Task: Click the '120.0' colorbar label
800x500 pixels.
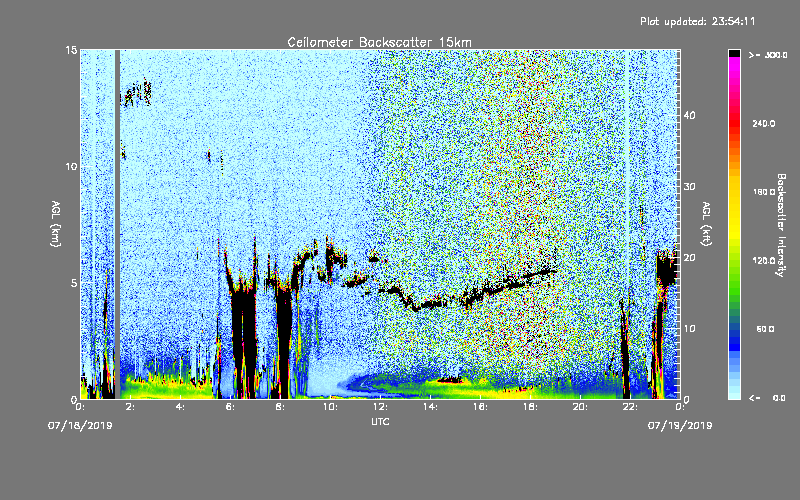Action: (764, 261)
